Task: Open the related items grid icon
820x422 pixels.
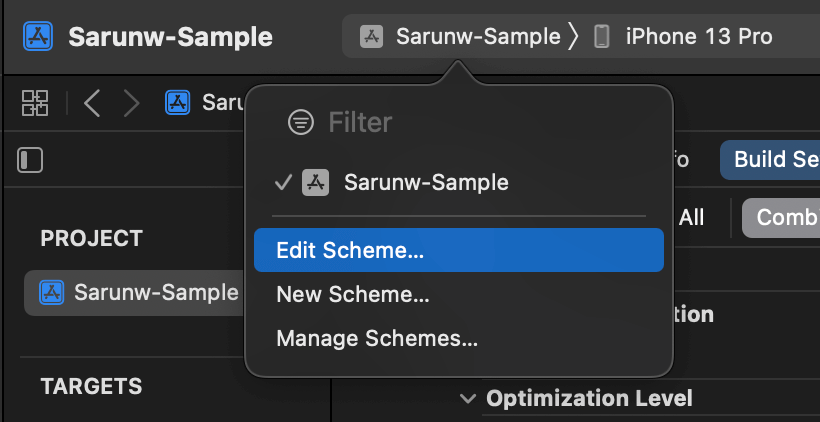Action: tap(35, 102)
